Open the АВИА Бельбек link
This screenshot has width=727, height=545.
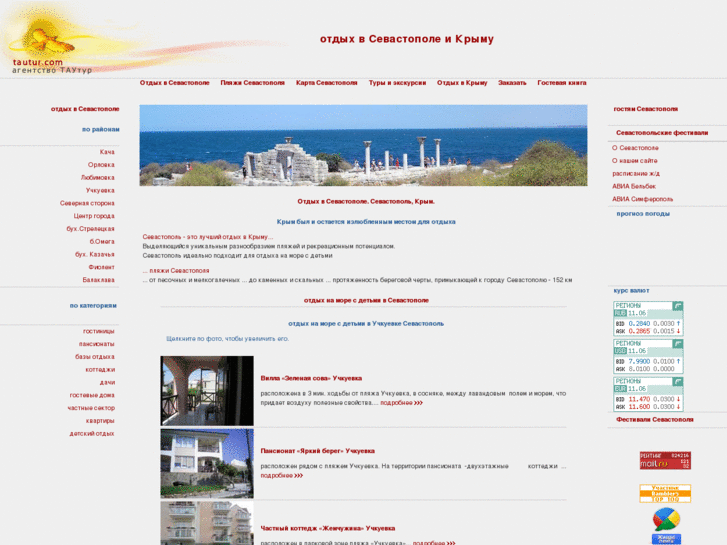[634, 186]
